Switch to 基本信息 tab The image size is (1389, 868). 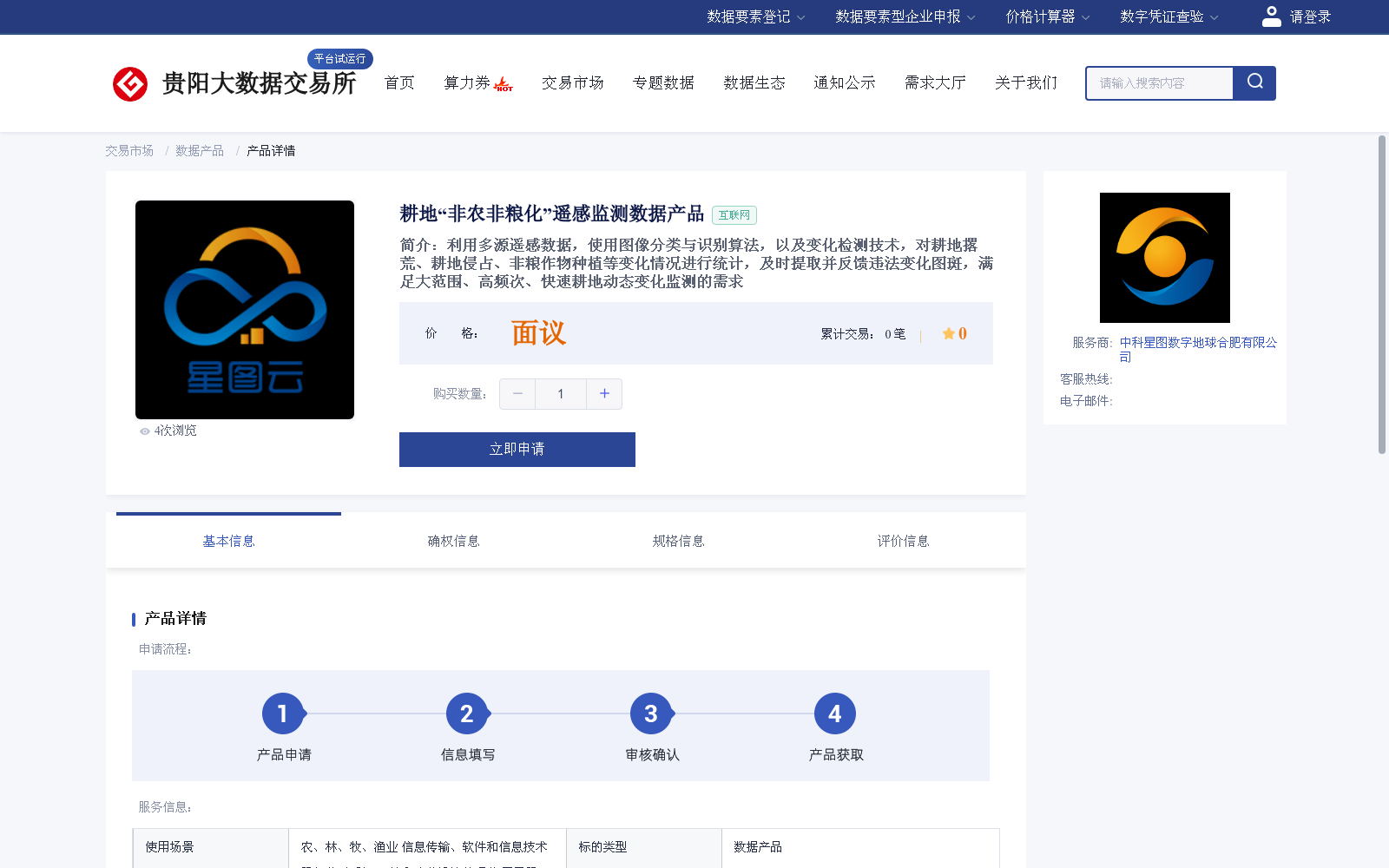[x=228, y=542]
